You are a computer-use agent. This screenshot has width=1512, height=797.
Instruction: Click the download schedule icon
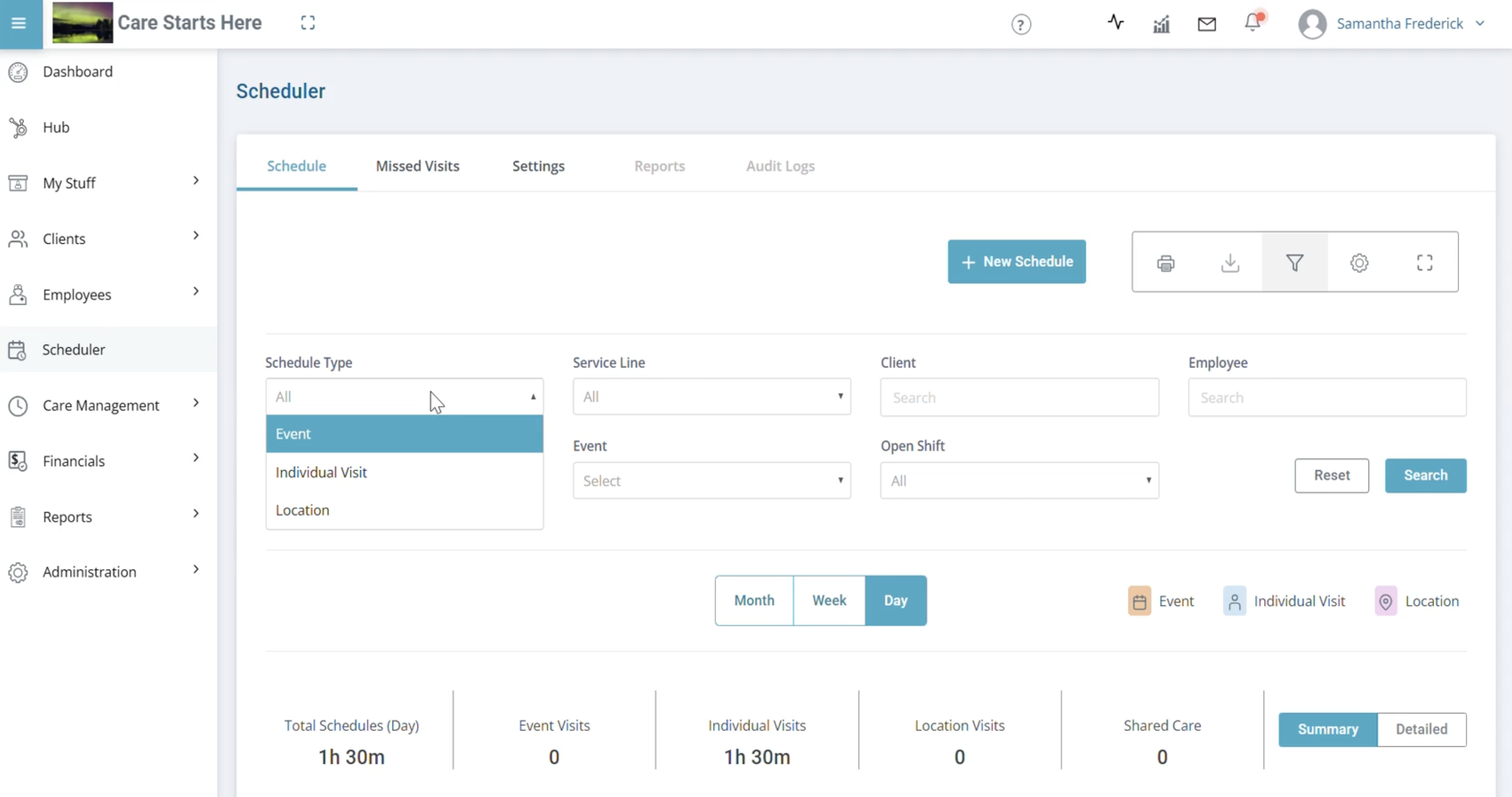(x=1230, y=263)
